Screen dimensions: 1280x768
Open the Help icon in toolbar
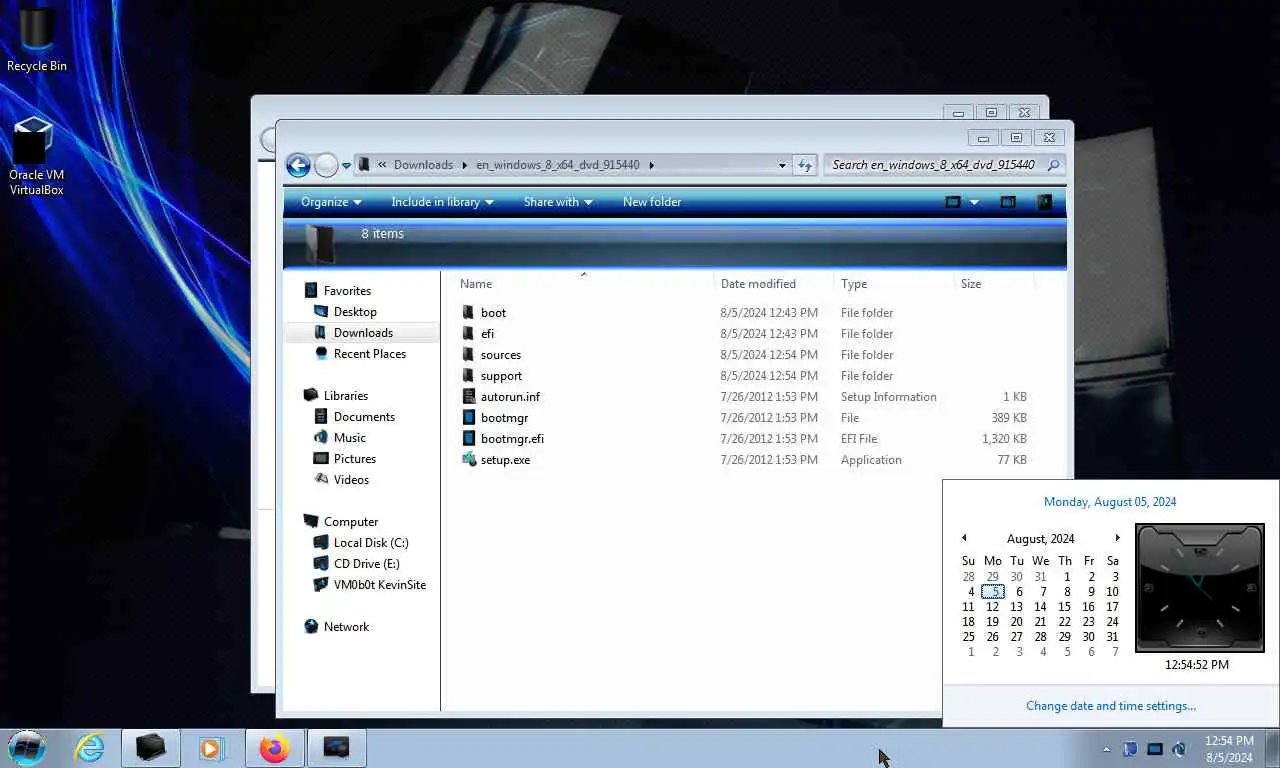pos(1044,202)
